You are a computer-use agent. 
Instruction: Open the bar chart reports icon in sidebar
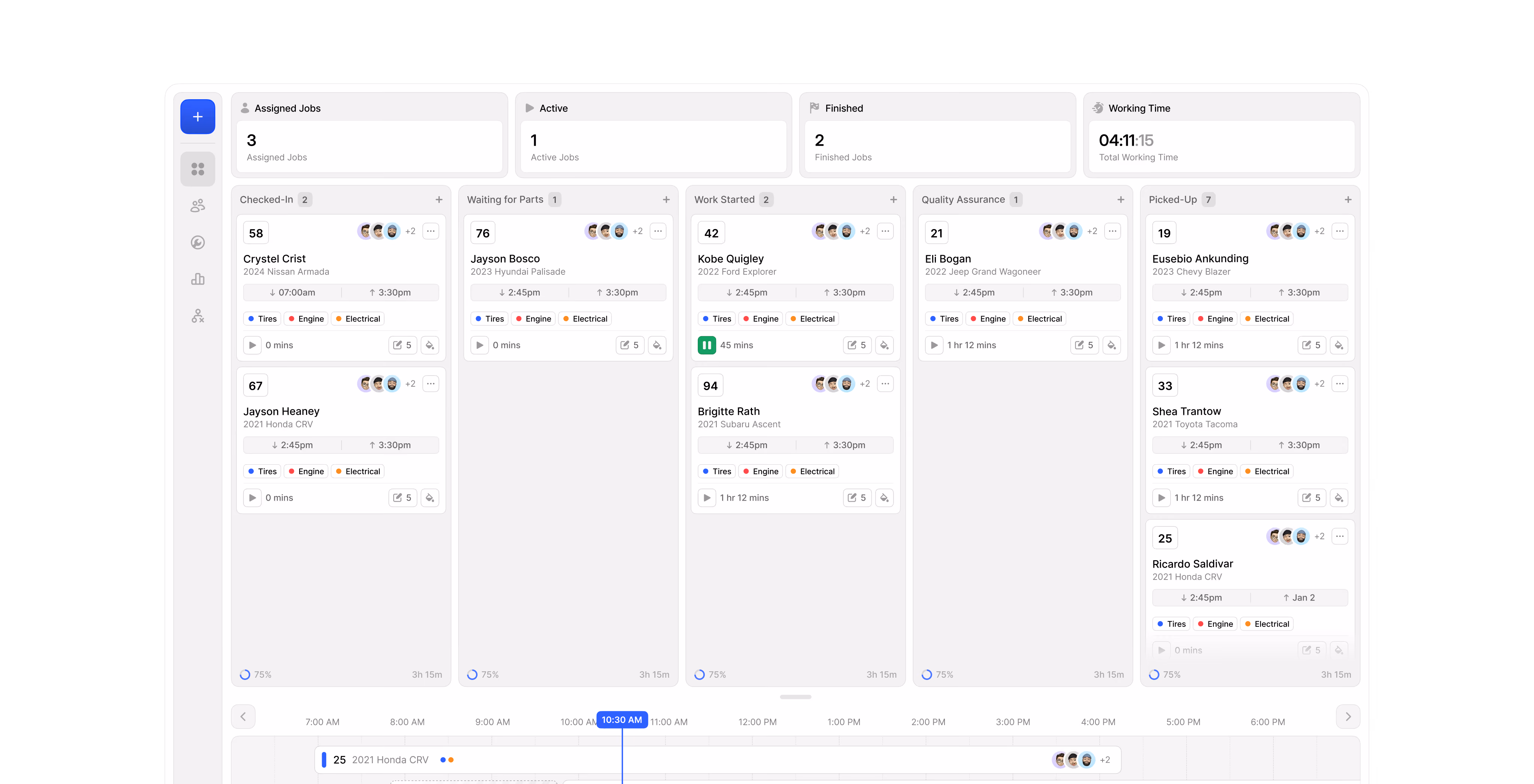198,279
